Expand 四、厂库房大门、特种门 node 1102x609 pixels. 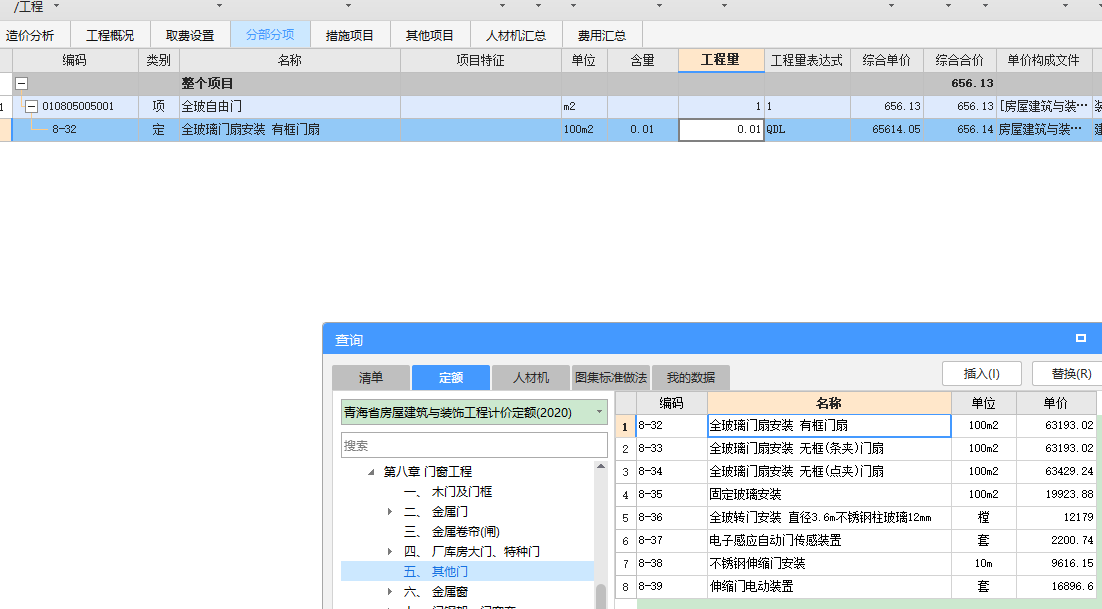point(390,552)
